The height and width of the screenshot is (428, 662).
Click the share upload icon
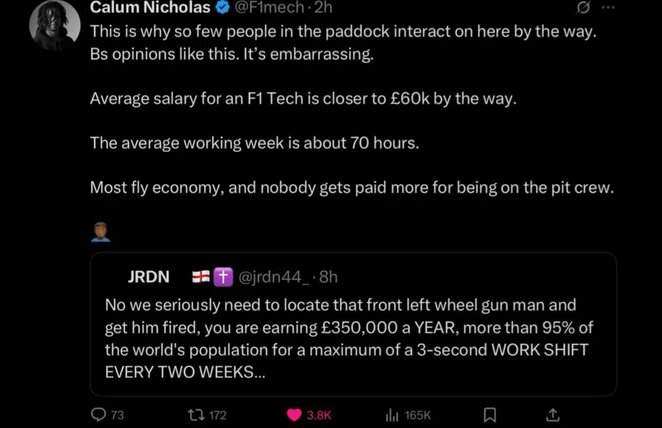[553, 414]
